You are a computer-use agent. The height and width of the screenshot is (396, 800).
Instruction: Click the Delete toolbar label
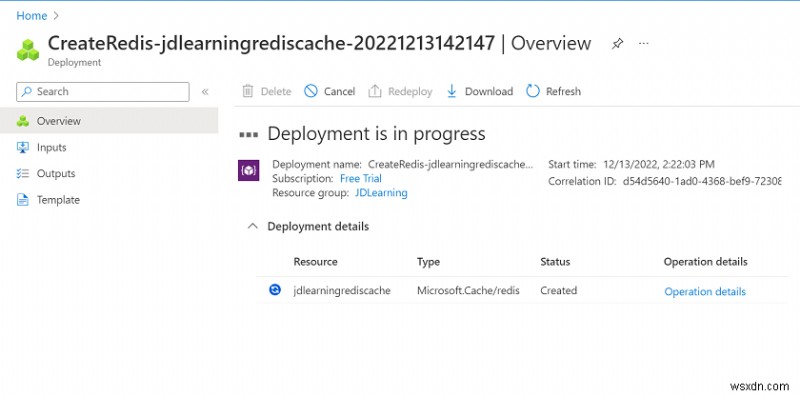pos(276,92)
